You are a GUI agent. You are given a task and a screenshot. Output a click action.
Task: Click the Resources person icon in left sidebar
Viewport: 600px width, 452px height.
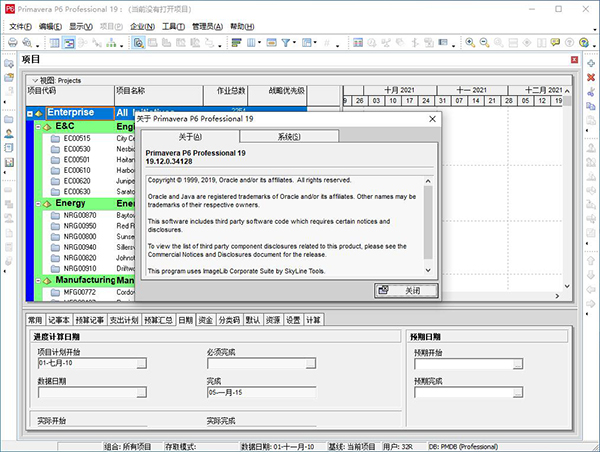9,133
